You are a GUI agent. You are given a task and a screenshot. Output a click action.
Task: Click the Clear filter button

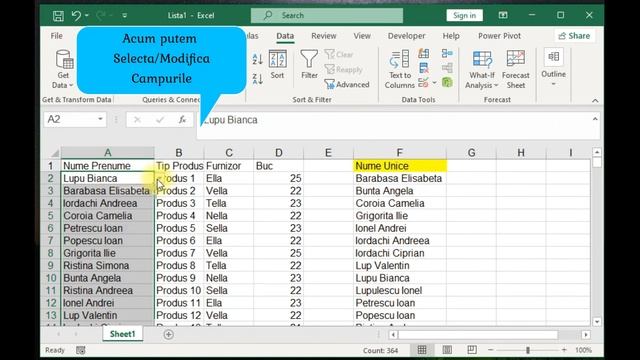(339, 54)
